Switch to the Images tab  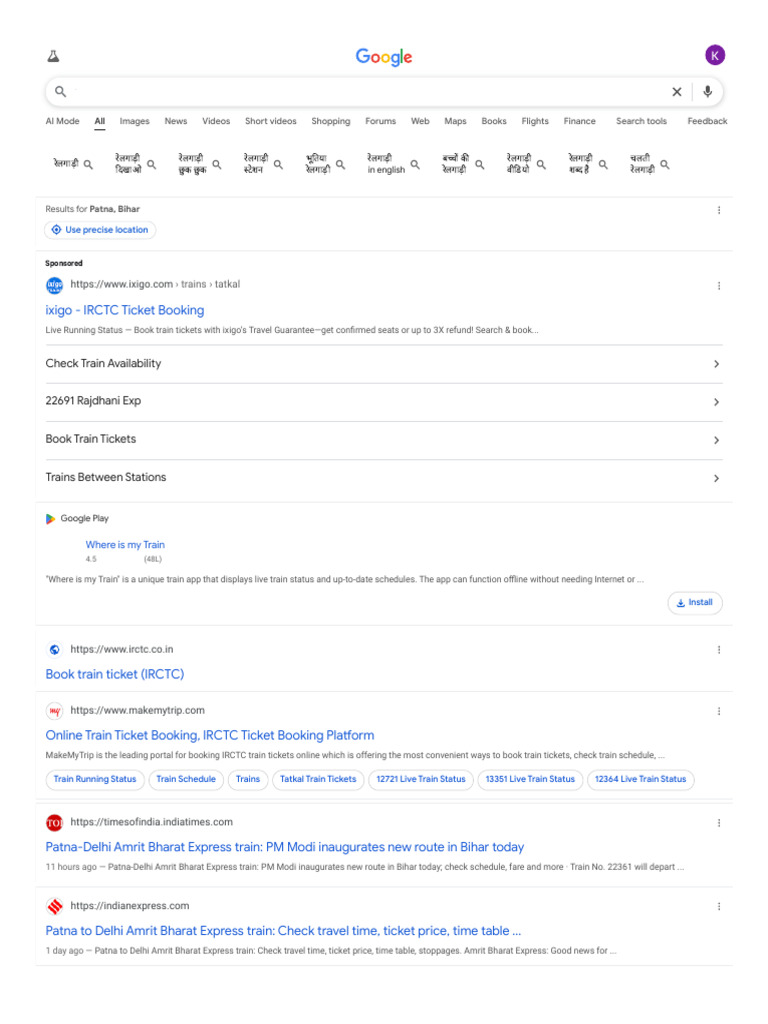[134, 121]
